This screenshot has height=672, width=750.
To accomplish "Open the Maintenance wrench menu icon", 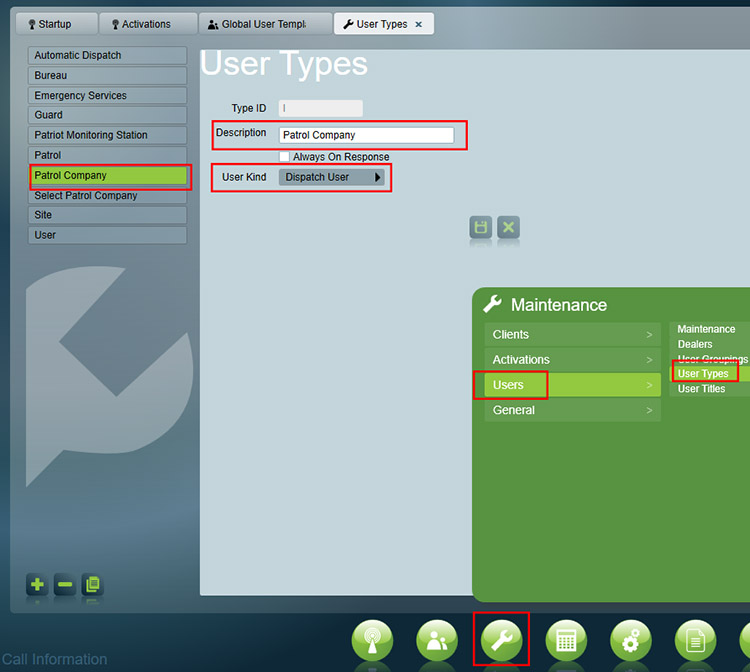I will pos(501,640).
